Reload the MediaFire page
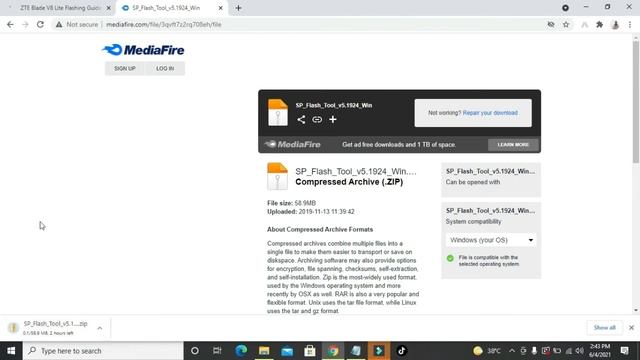Image resolution: width=640 pixels, height=360 pixels. click(40, 24)
